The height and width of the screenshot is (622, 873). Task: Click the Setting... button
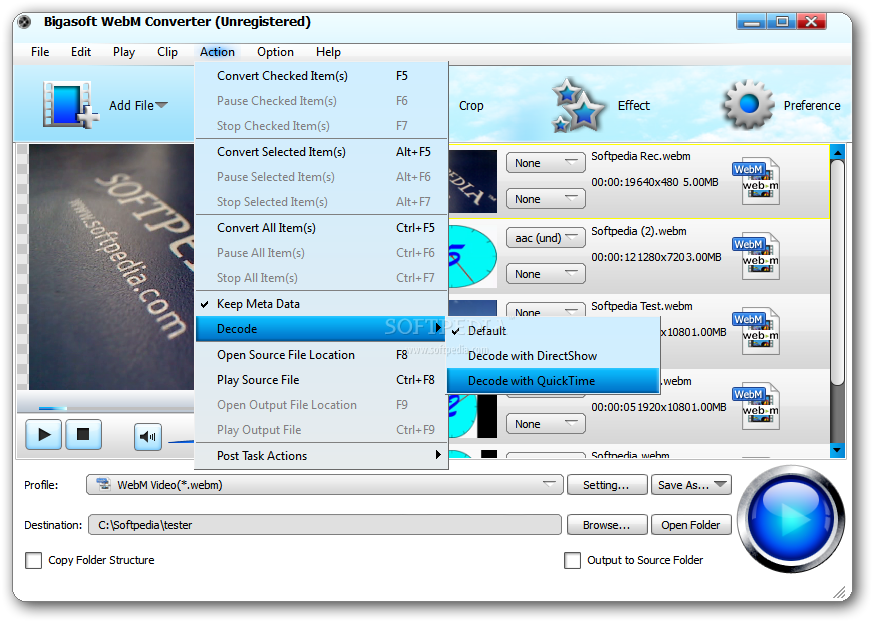coord(607,484)
